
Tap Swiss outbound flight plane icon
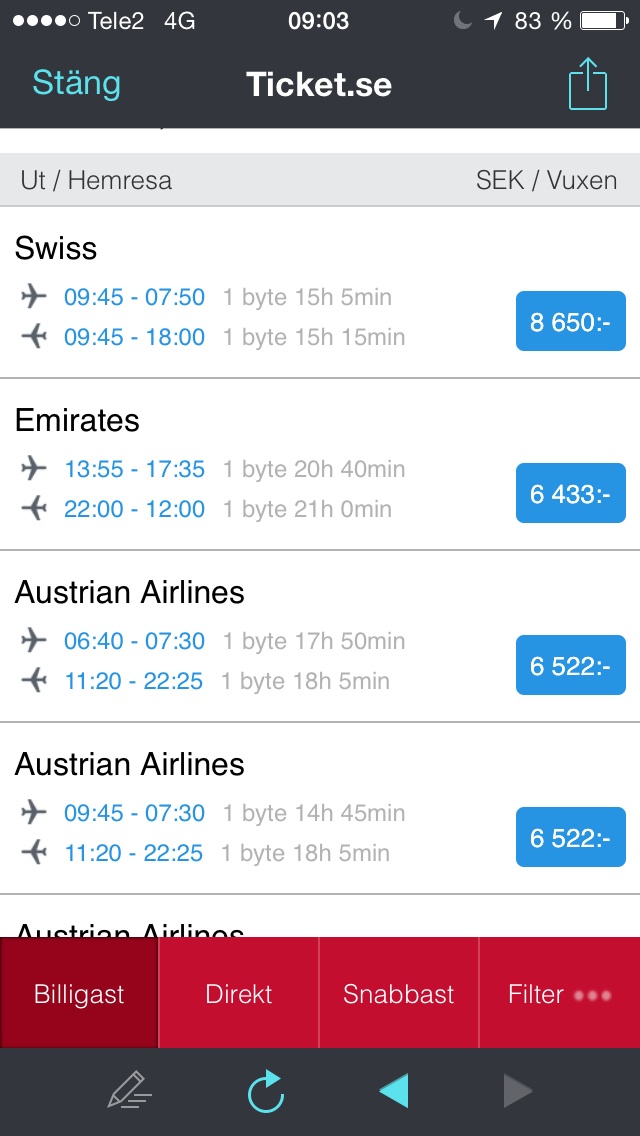point(34,297)
